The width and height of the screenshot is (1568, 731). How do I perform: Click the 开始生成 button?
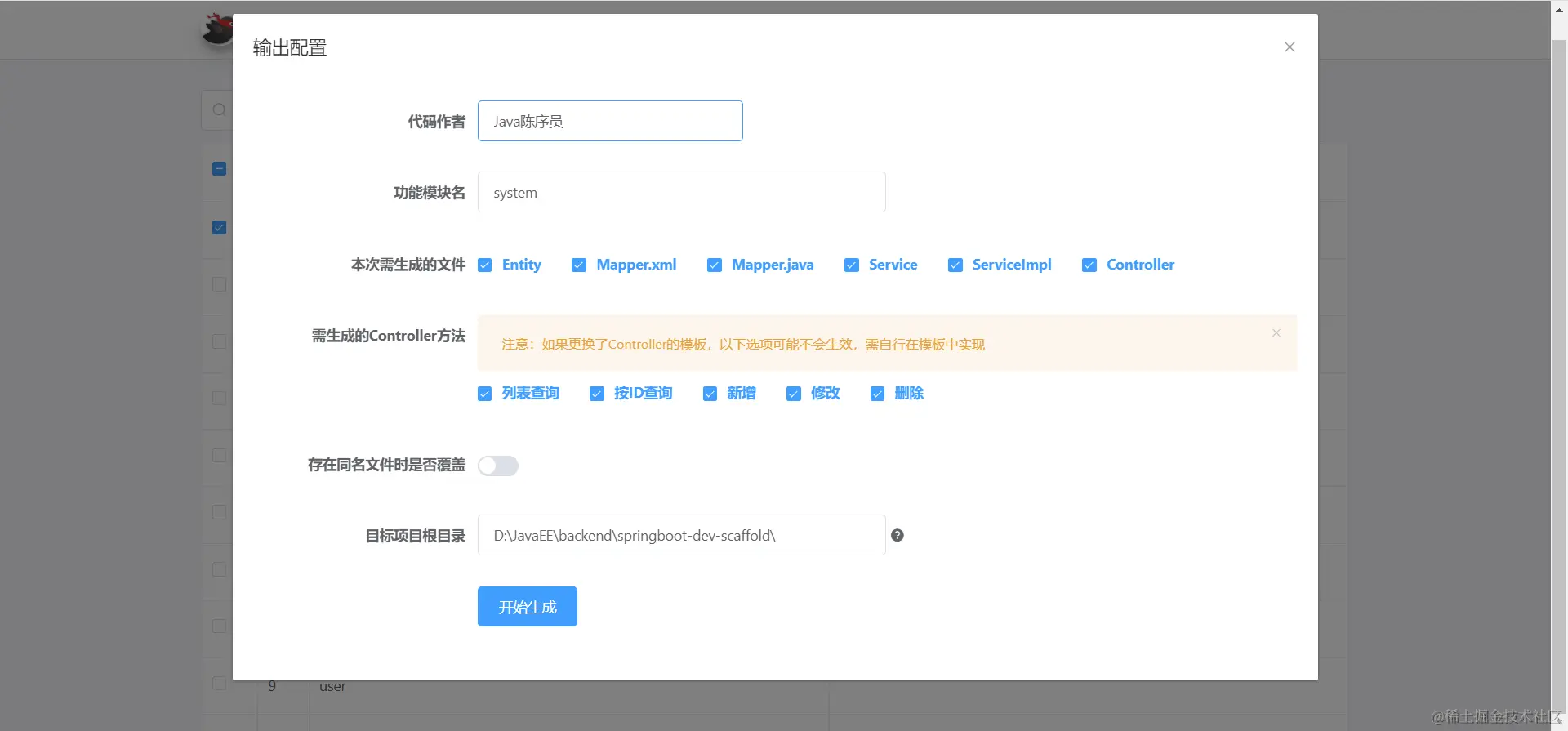(x=528, y=607)
